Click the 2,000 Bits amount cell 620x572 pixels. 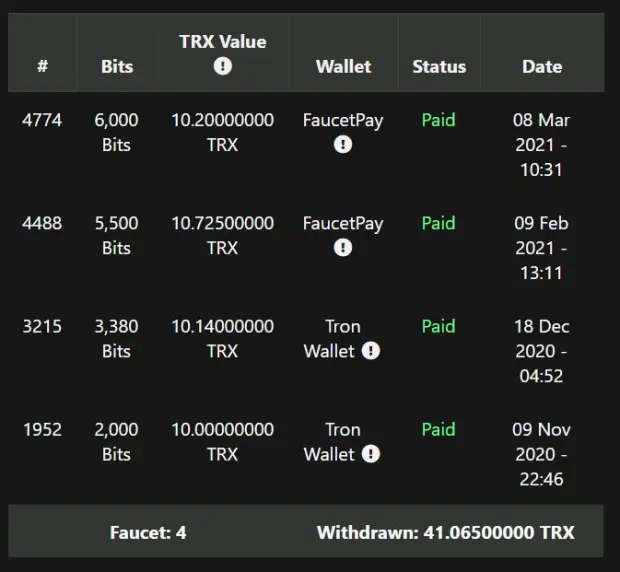point(116,442)
